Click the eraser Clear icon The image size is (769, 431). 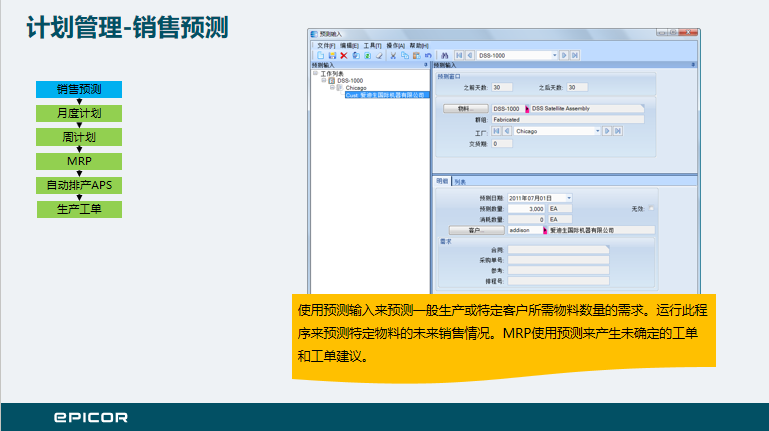pos(379,55)
